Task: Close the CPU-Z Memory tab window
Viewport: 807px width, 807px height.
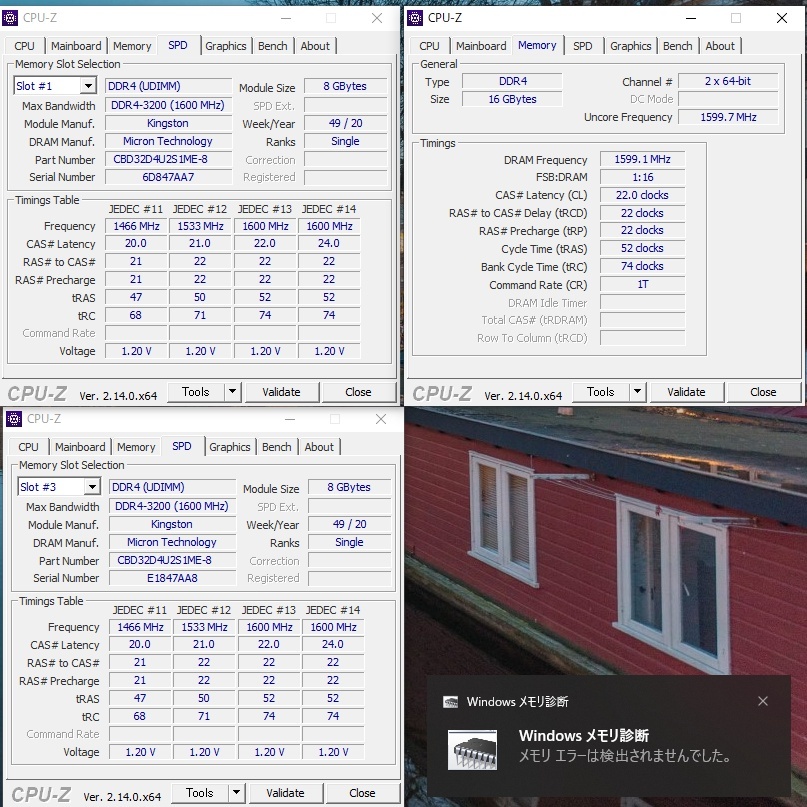Action: (782, 18)
